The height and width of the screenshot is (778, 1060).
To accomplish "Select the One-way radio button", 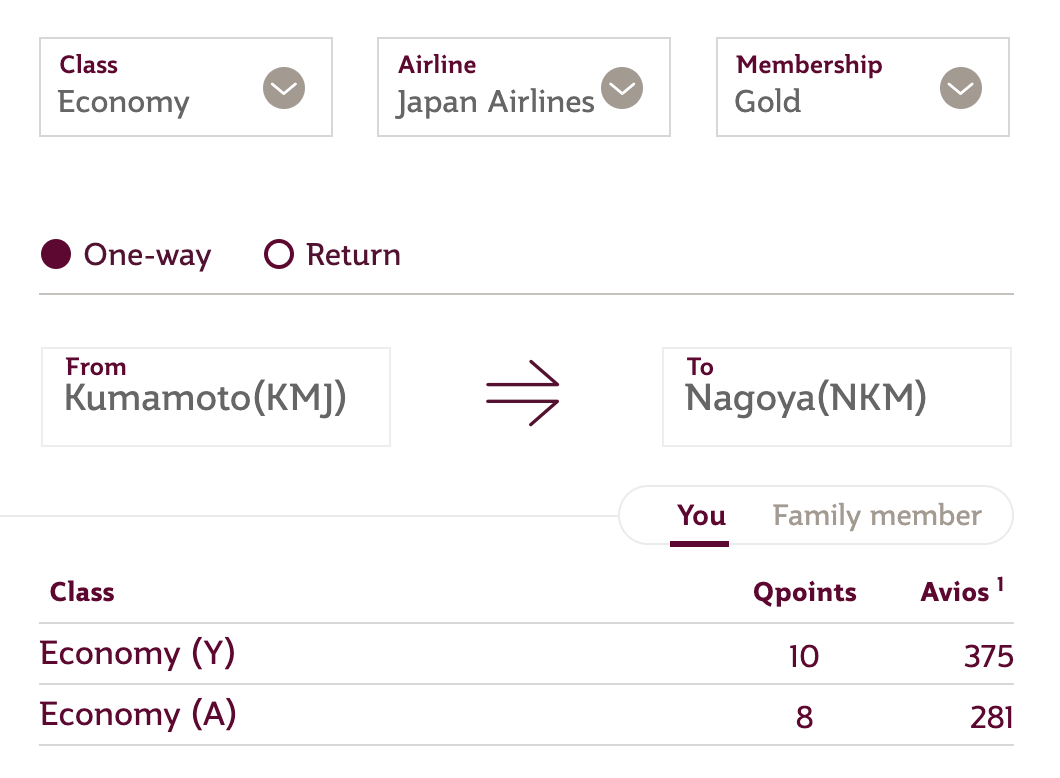I will point(56,255).
